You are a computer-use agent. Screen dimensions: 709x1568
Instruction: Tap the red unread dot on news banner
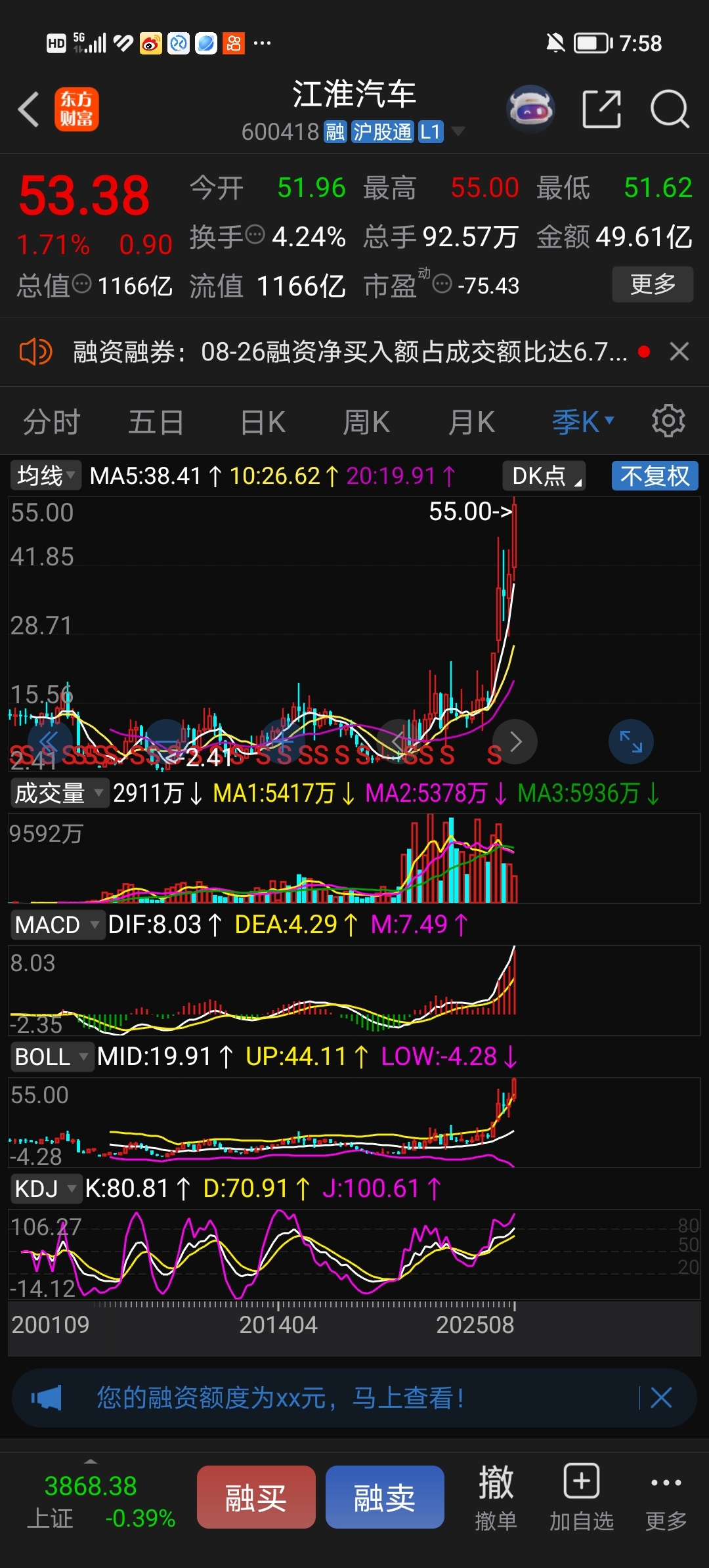coord(644,352)
